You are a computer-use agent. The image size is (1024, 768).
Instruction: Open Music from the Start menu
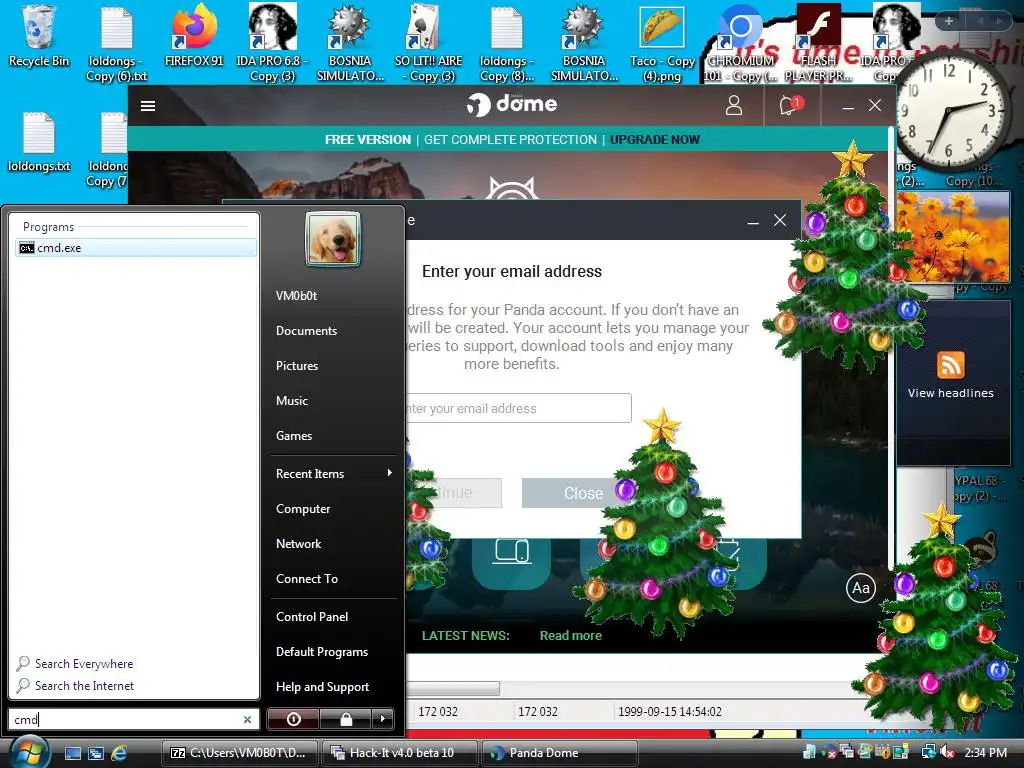coord(291,400)
